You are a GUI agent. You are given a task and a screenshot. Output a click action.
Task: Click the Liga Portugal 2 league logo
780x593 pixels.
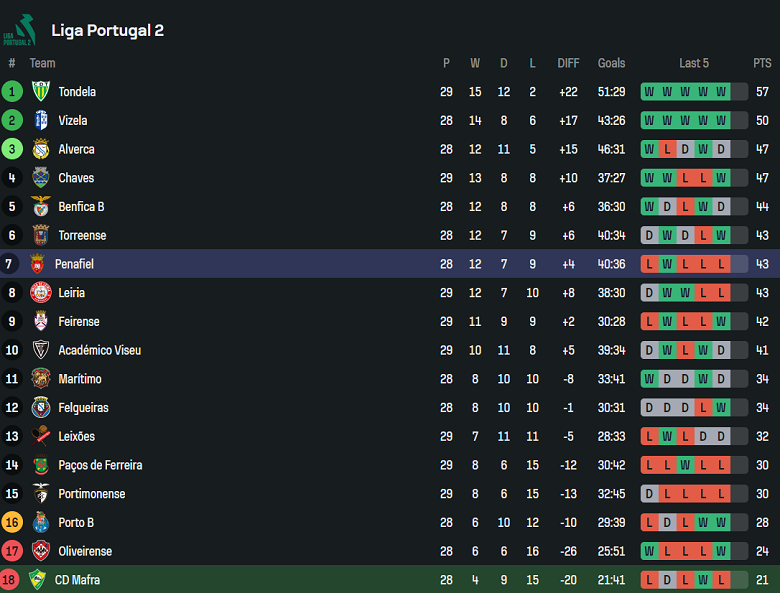pyautogui.click(x=19, y=30)
